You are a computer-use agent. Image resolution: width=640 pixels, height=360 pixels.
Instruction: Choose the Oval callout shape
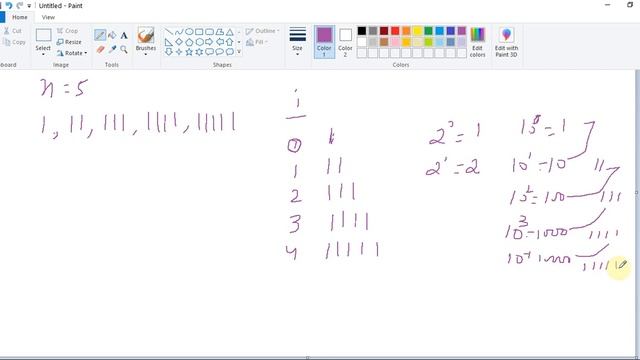220,52
